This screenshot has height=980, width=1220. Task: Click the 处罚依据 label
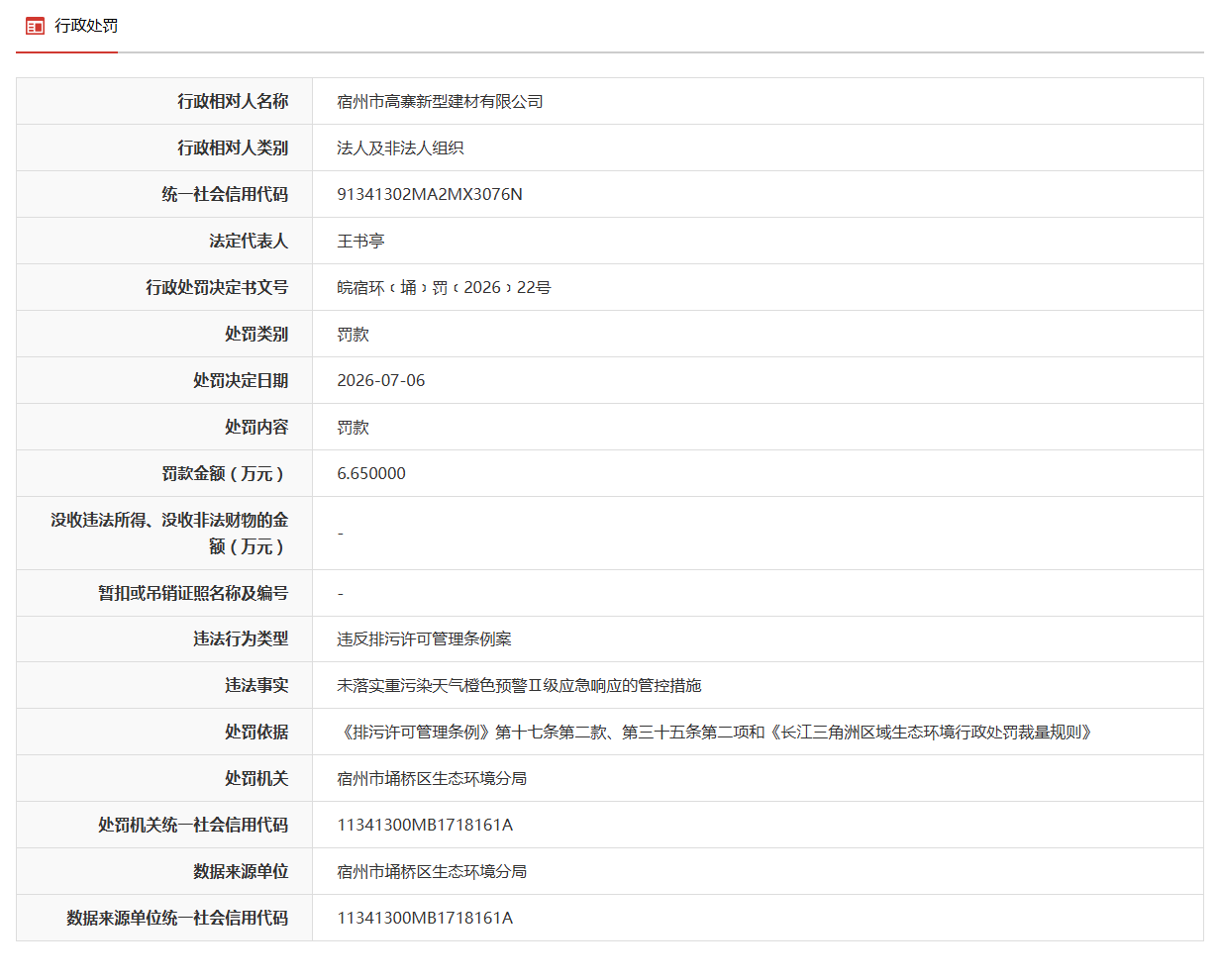[256, 732]
